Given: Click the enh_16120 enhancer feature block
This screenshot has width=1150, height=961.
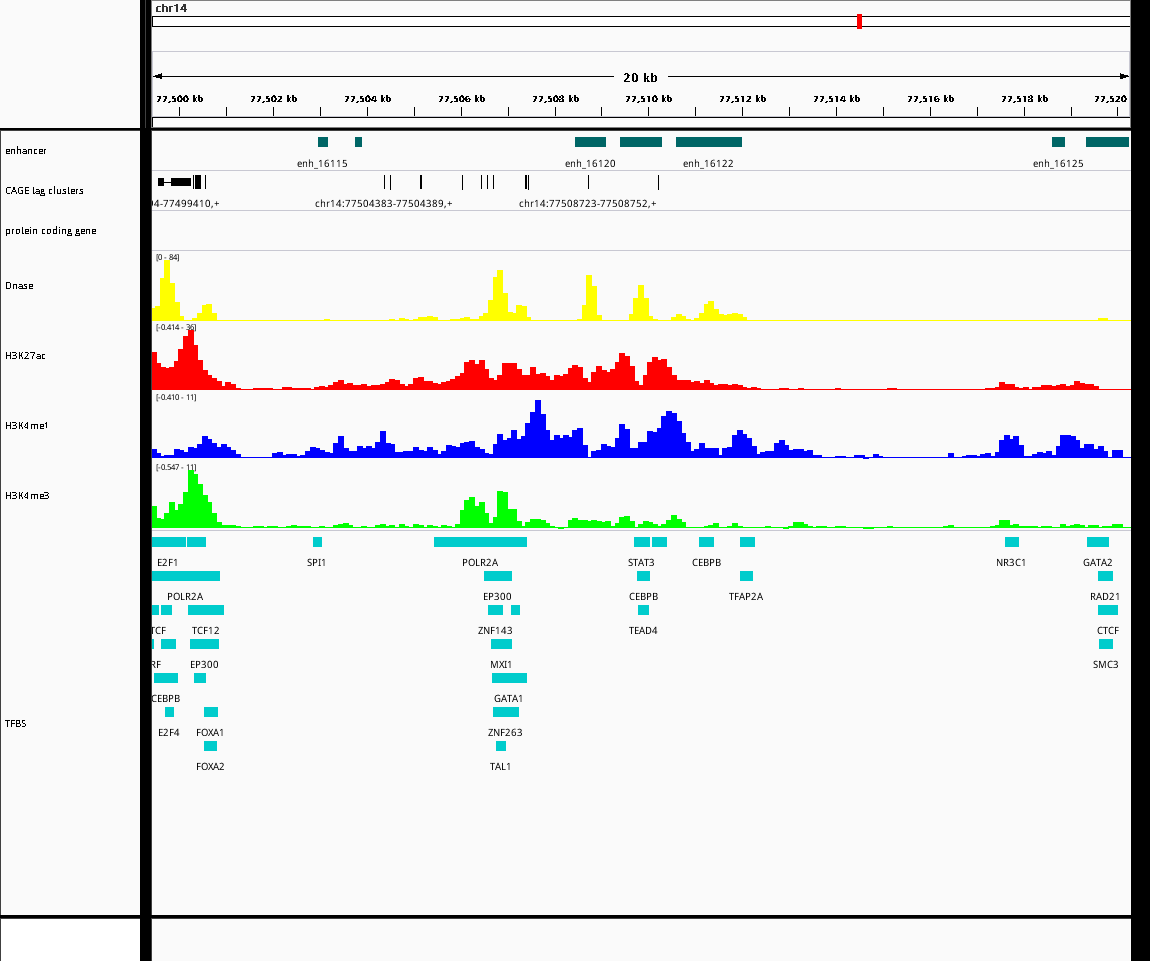Looking at the screenshot, I should [590, 142].
